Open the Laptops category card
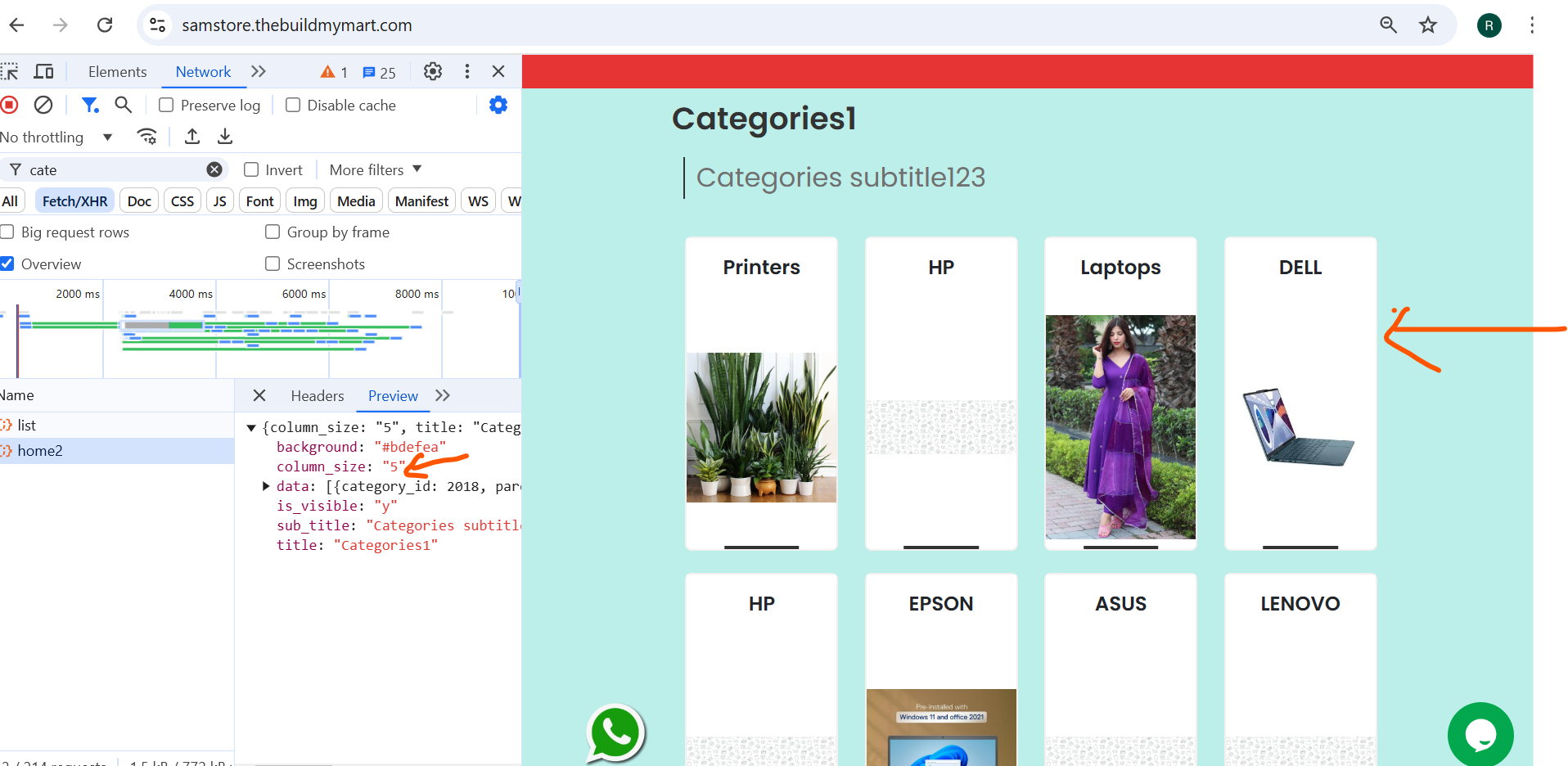 pyautogui.click(x=1120, y=394)
